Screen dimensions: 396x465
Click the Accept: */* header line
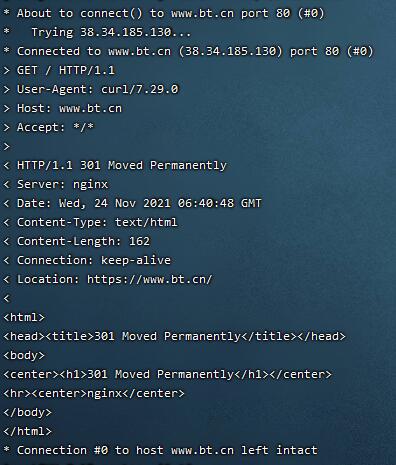[x=55, y=127]
